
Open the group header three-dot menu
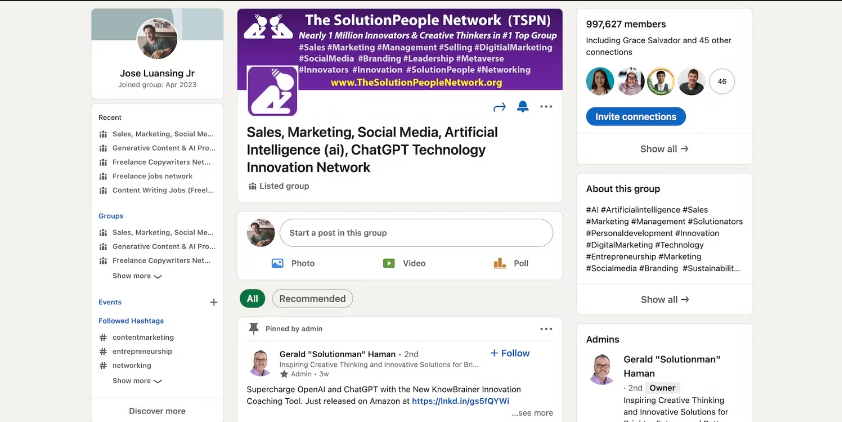[546, 107]
